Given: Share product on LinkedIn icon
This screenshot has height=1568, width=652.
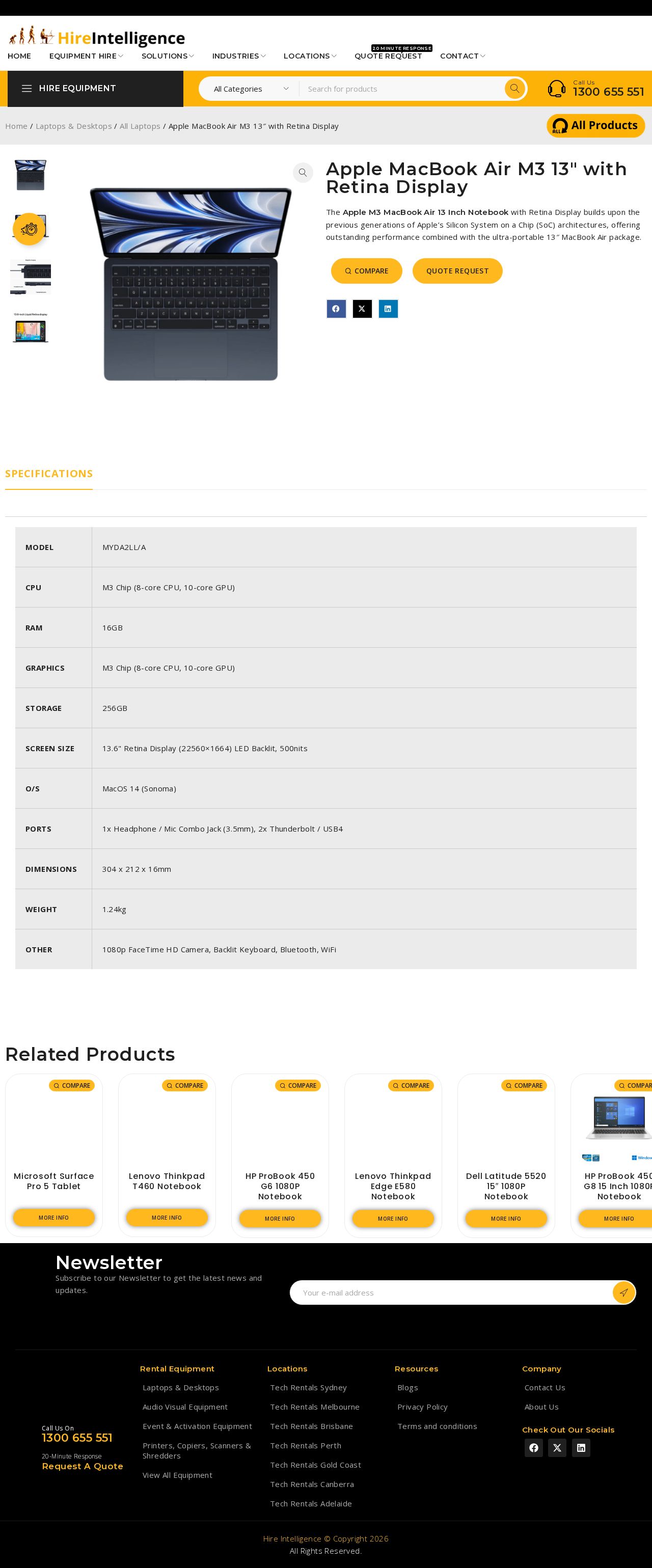Looking at the screenshot, I should click(388, 309).
